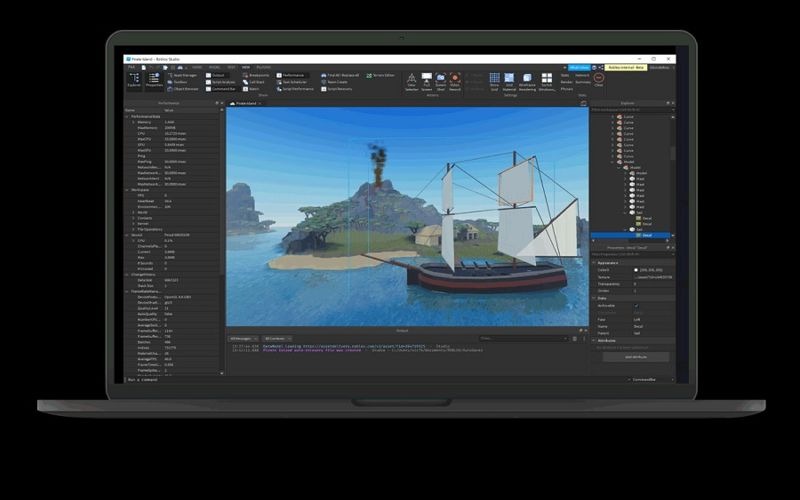Open the All Contexts dropdown in Output

point(277,338)
